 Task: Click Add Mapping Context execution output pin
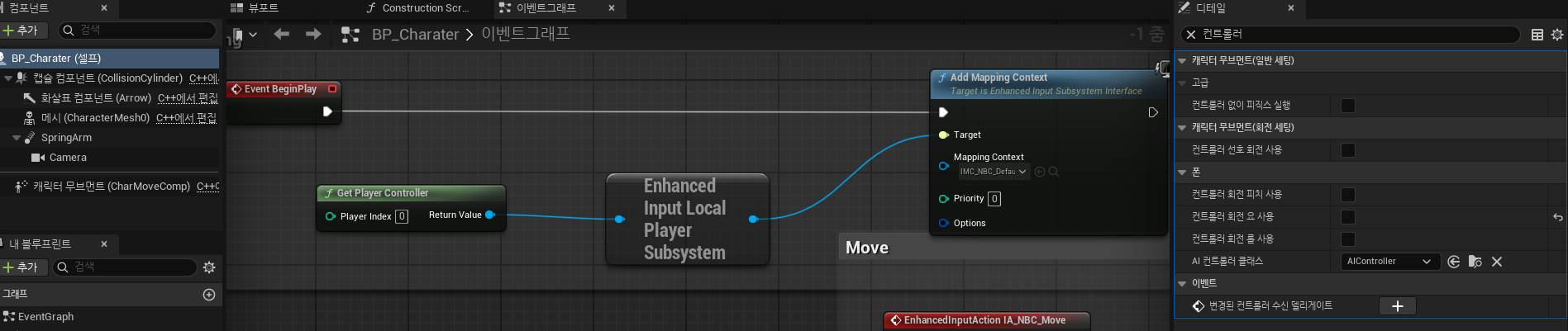[x=1153, y=112]
